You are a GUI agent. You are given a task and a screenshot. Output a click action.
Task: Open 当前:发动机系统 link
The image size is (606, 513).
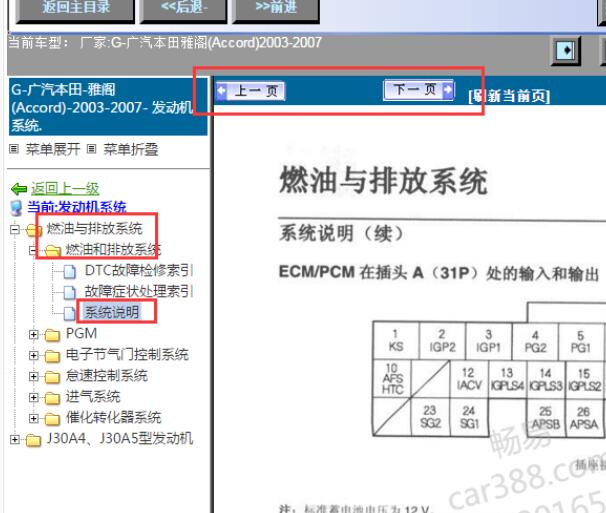pyautogui.click(x=77, y=207)
